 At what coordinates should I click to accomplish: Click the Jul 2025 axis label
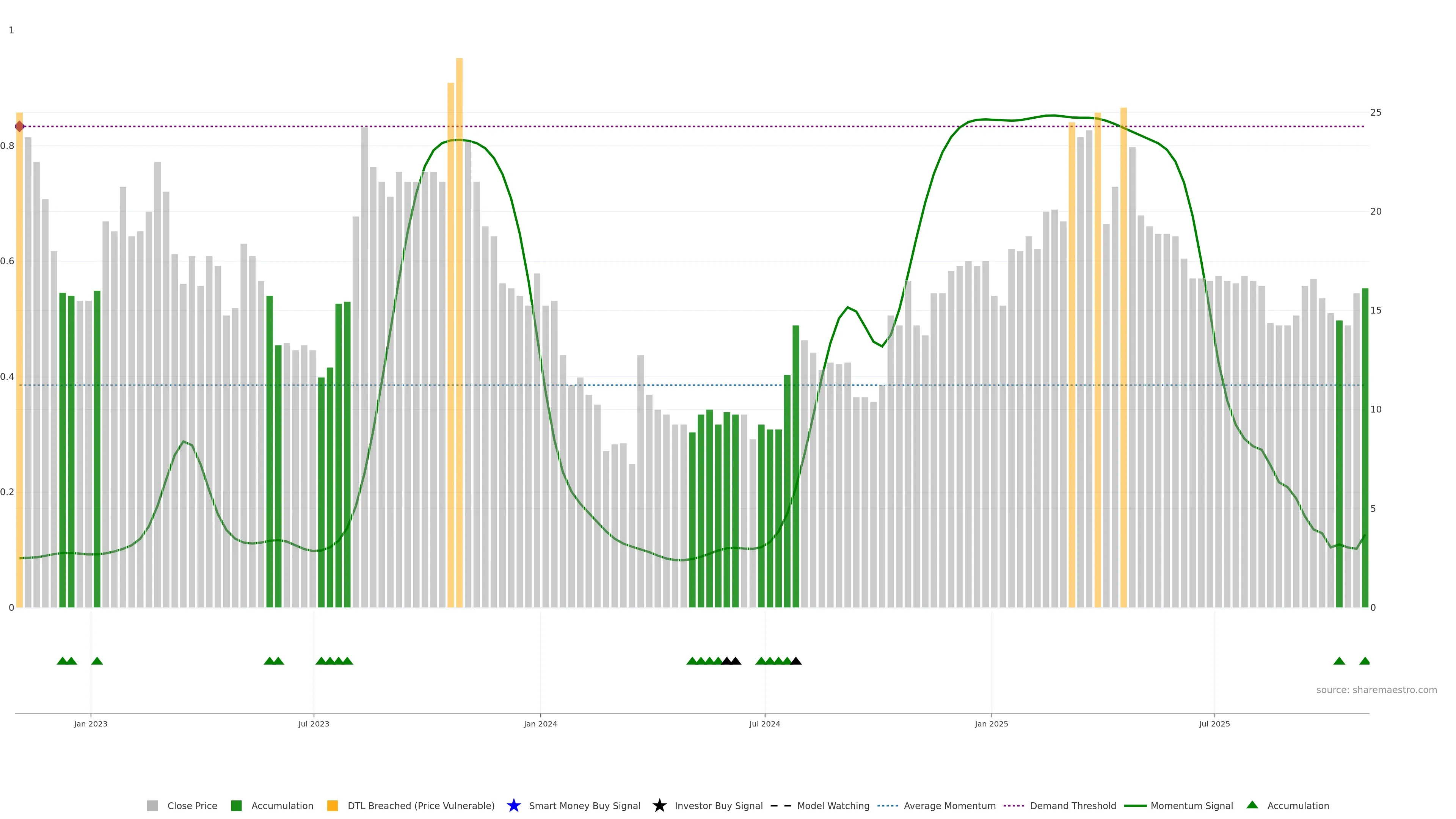tap(1214, 723)
